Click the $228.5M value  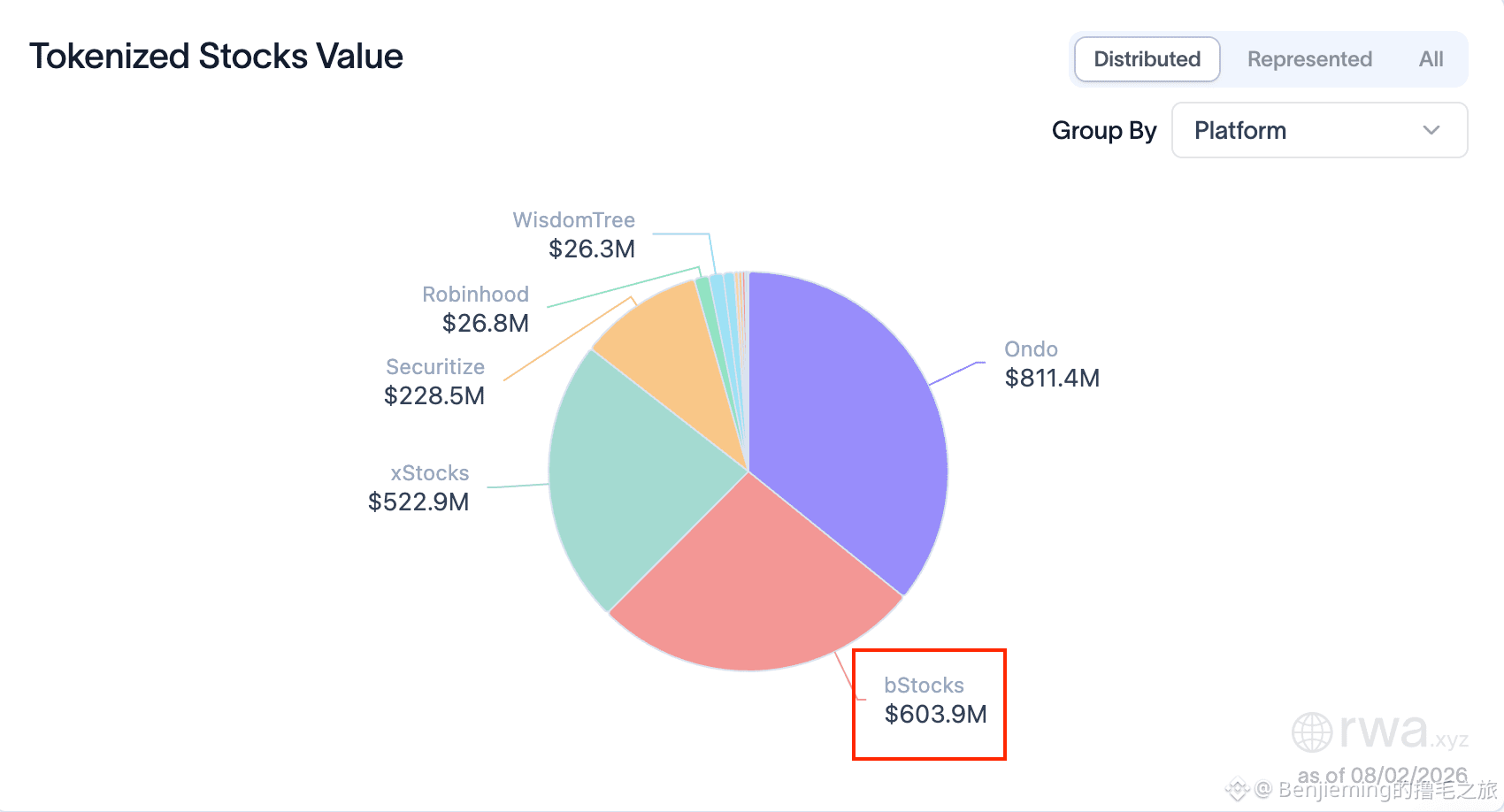(434, 395)
